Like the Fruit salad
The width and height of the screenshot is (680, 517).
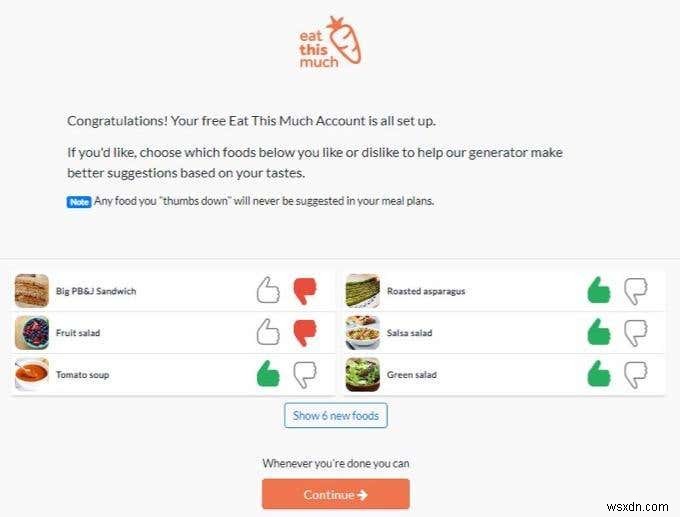267,332
